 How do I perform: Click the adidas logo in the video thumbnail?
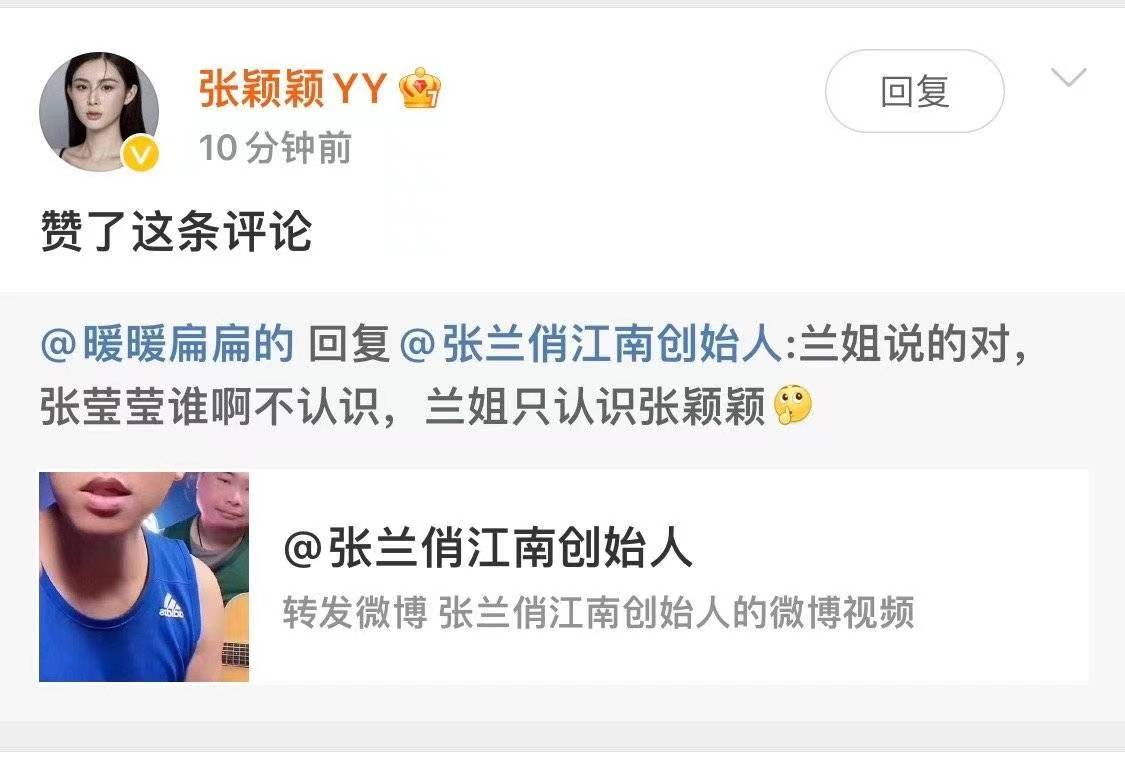pyautogui.click(x=171, y=605)
